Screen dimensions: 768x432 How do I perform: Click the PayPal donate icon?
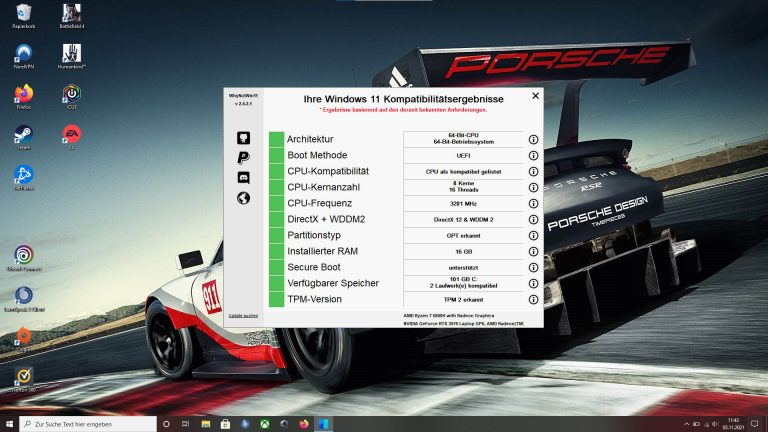[243, 157]
